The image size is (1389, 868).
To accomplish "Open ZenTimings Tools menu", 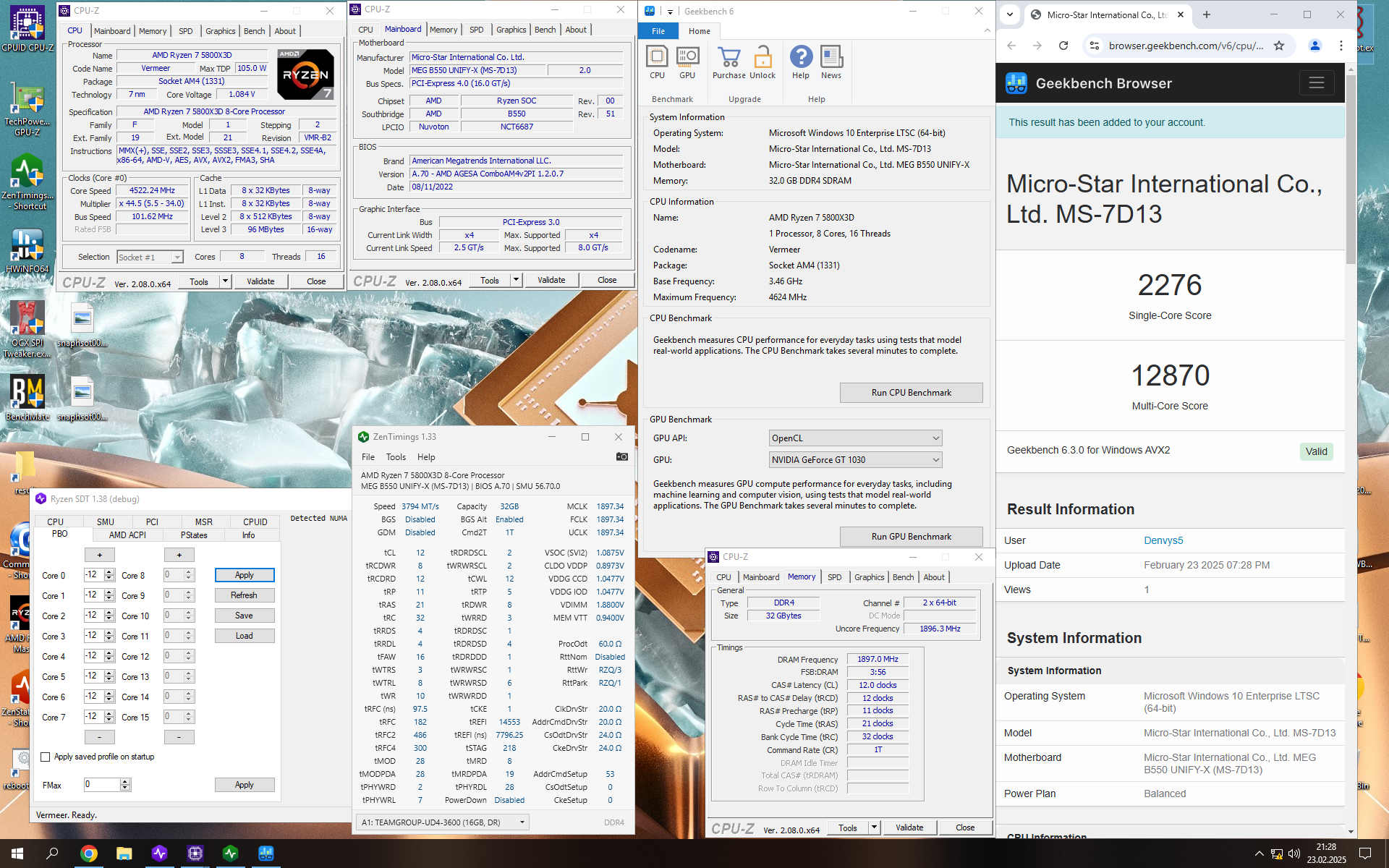I will tap(396, 457).
